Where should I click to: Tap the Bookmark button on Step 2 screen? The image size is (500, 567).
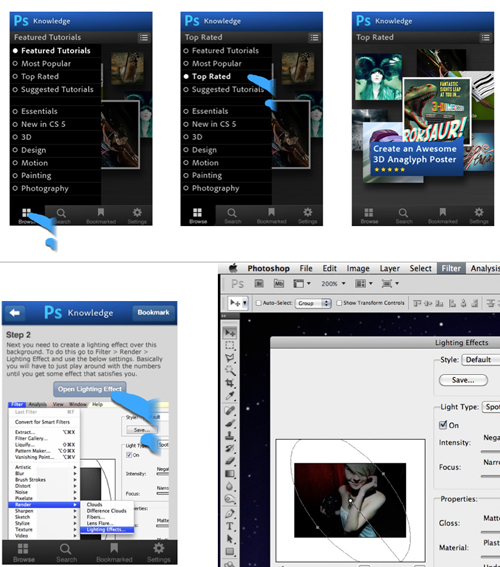pos(153,312)
